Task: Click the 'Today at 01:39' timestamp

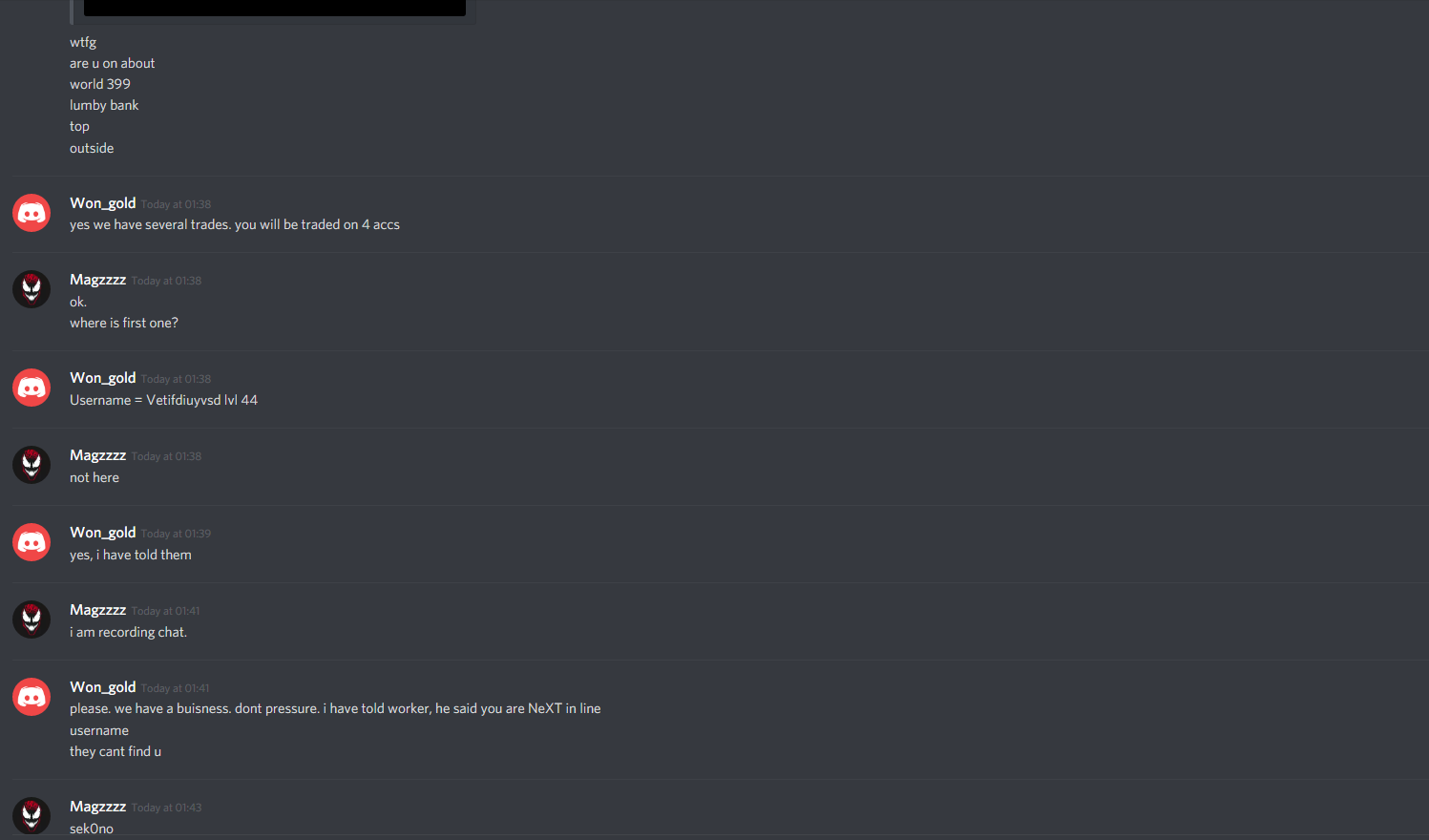Action: tap(177, 534)
